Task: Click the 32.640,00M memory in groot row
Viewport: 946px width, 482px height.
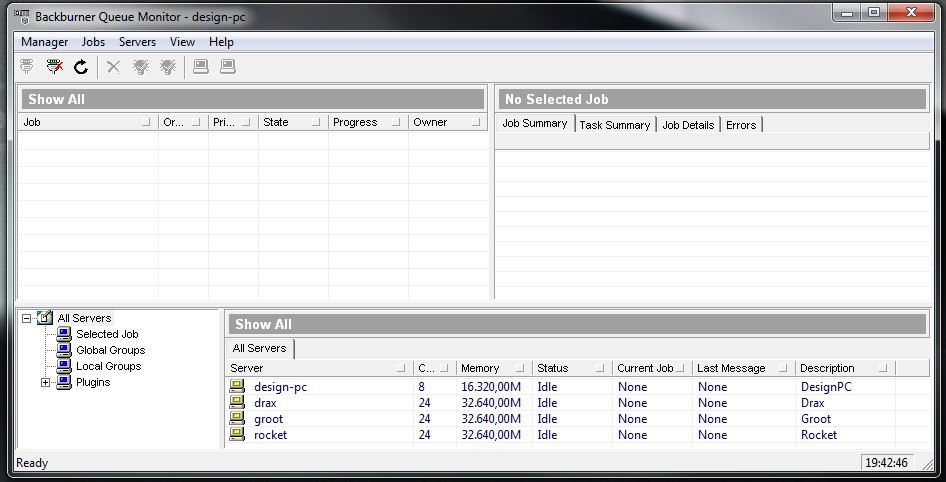Action: pos(491,419)
